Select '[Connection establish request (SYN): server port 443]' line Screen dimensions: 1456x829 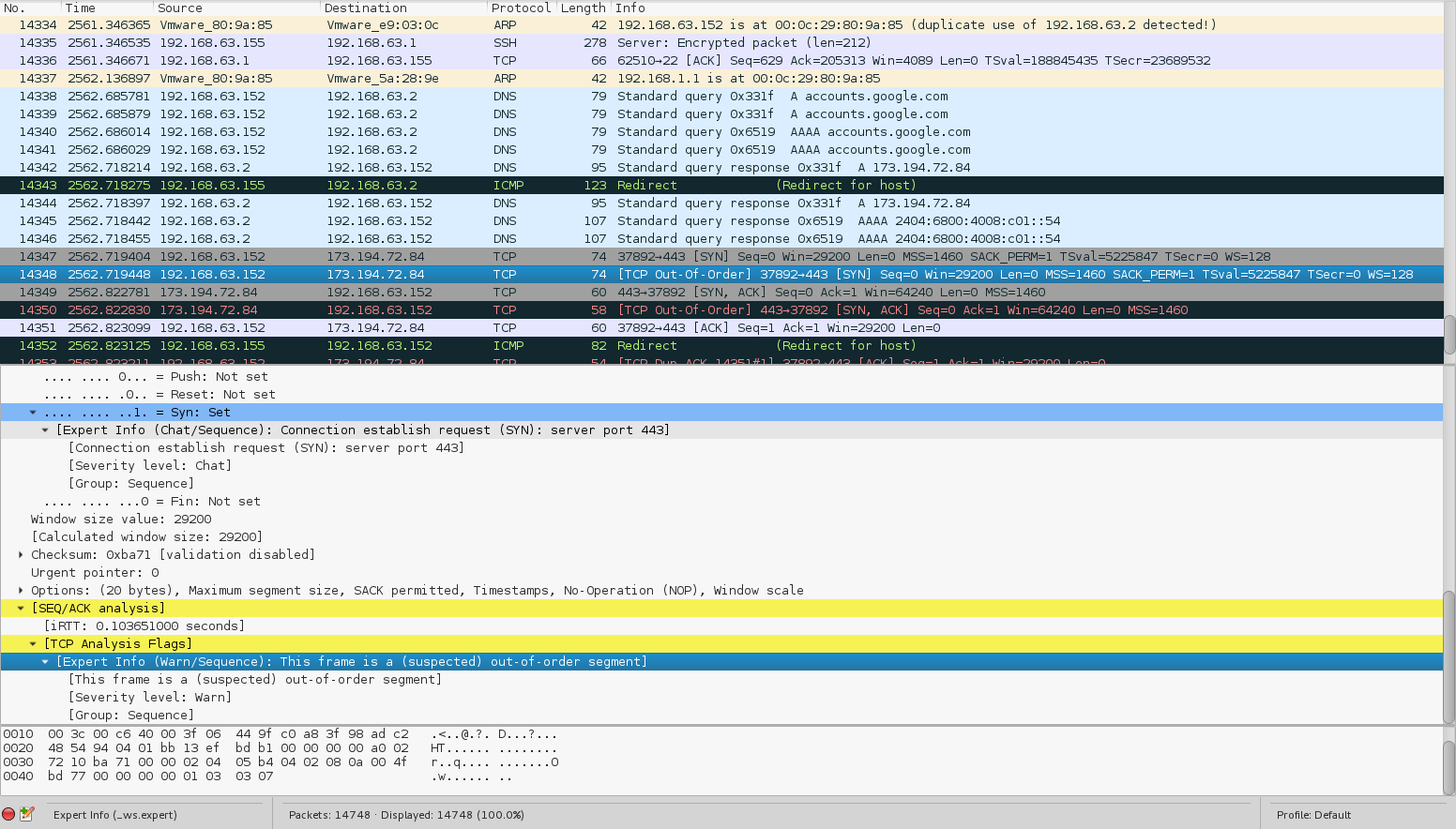(x=266, y=448)
